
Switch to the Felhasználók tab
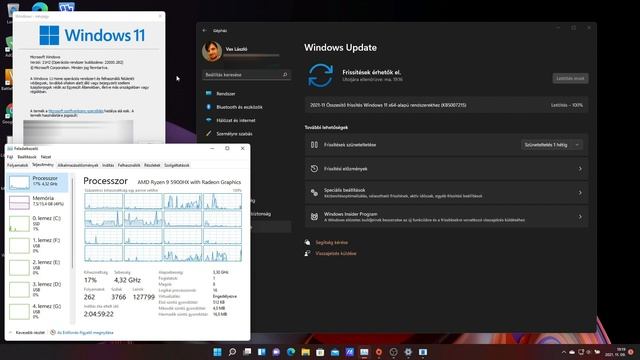coord(129,165)
